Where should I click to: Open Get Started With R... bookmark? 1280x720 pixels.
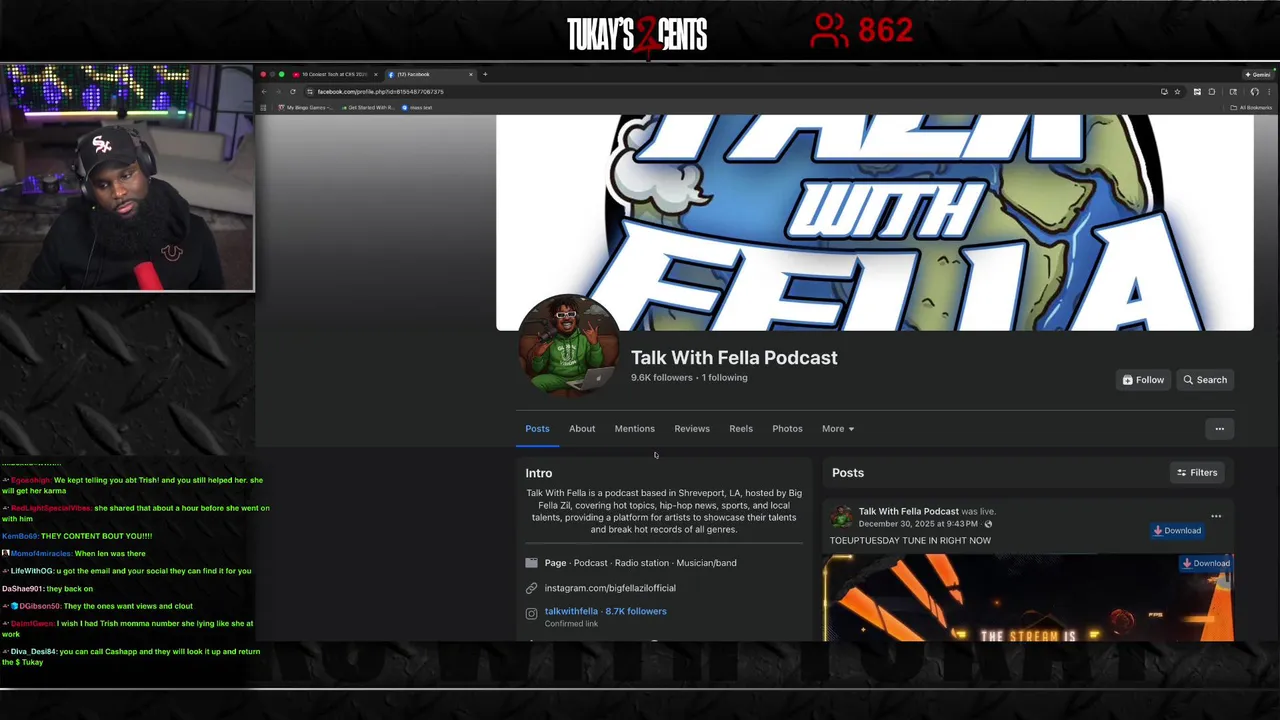coord(368,107)
